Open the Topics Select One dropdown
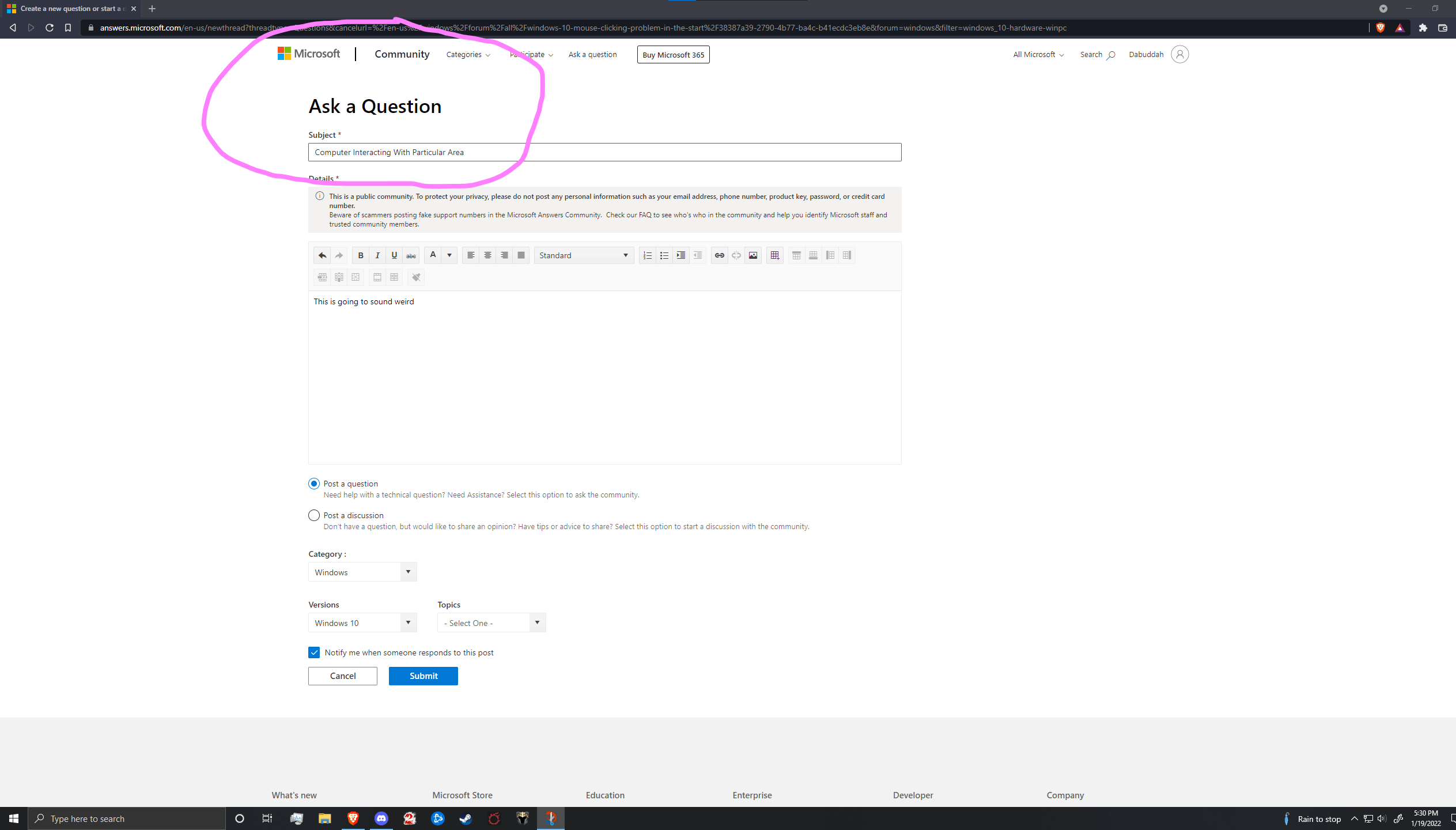Viewport: 1456px width, 830px height. 491,622
